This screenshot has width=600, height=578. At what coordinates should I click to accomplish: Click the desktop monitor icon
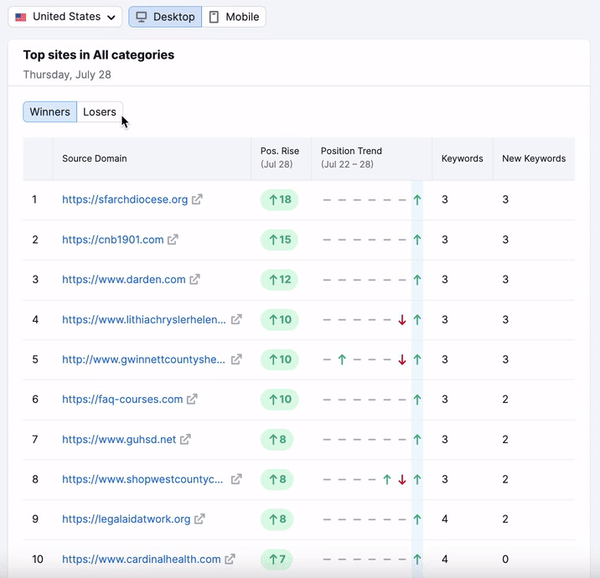pyautogui.click(x=142, y=17)
